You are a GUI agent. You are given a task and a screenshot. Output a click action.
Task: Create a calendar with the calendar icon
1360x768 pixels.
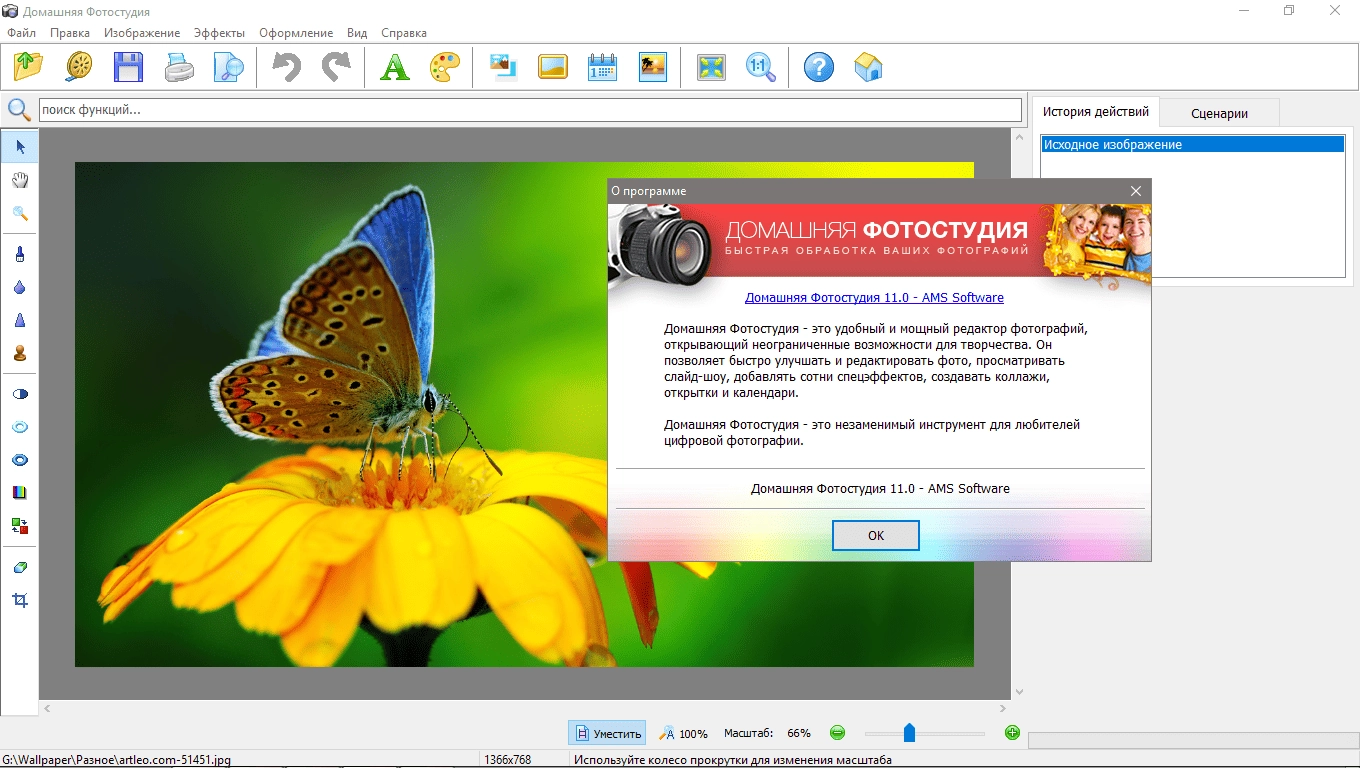coord(603,67)
